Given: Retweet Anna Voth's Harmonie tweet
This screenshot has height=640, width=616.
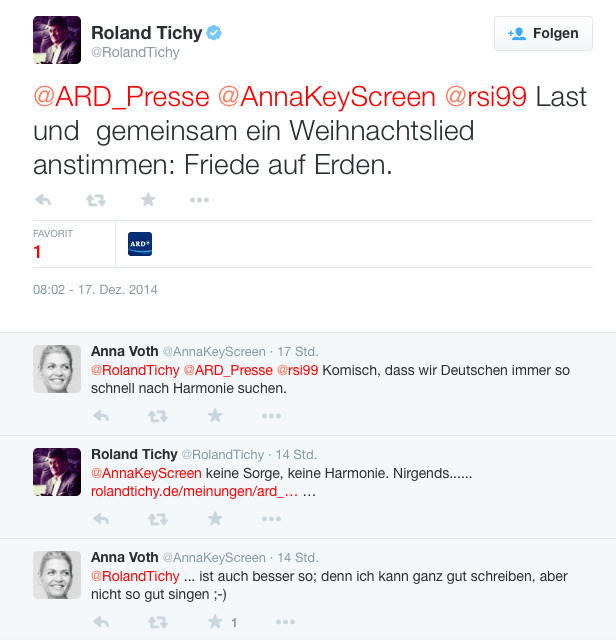Looking at the screenshot, I should (158, 416).
